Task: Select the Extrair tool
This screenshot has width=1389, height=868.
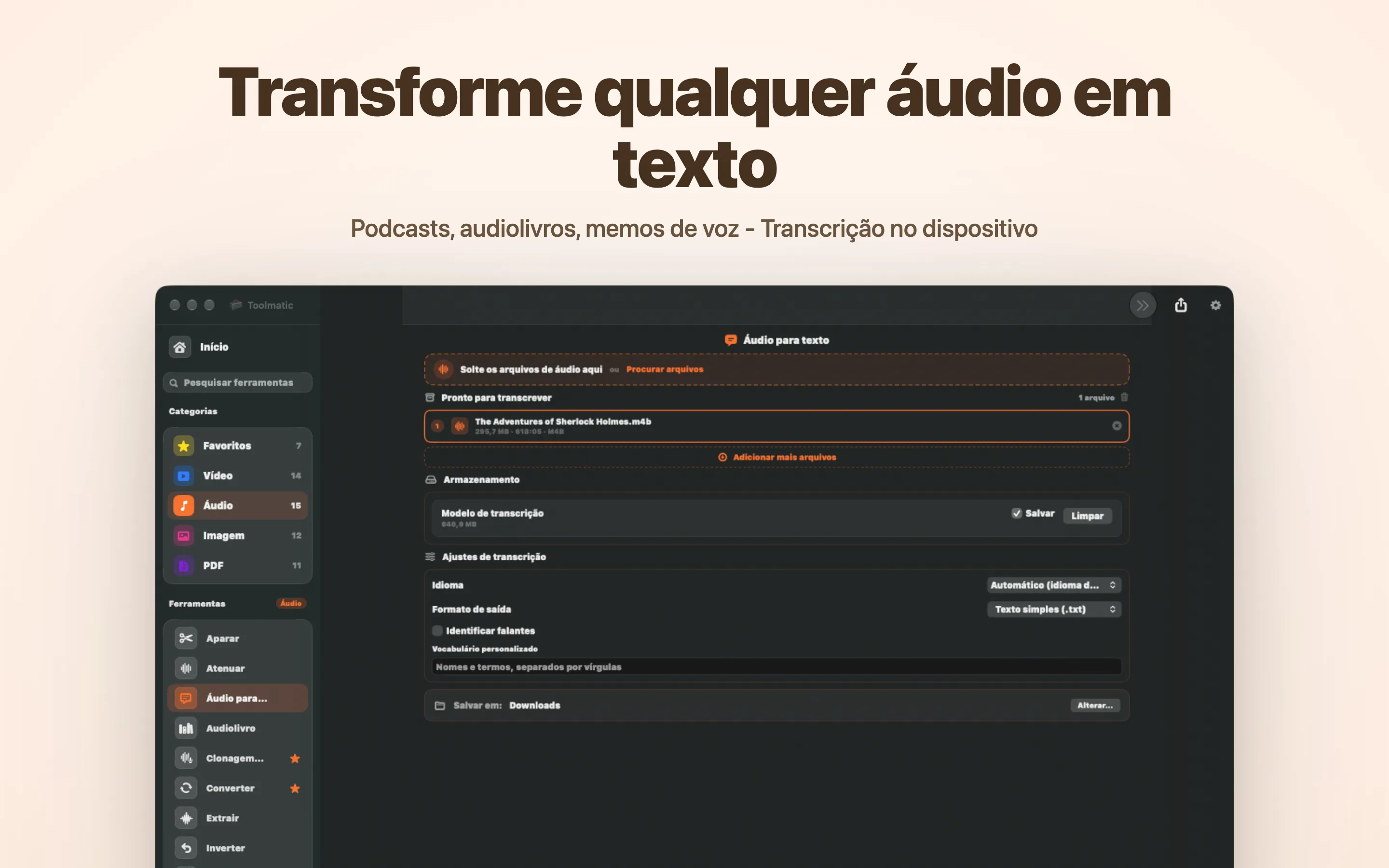Action: [238, 818]
